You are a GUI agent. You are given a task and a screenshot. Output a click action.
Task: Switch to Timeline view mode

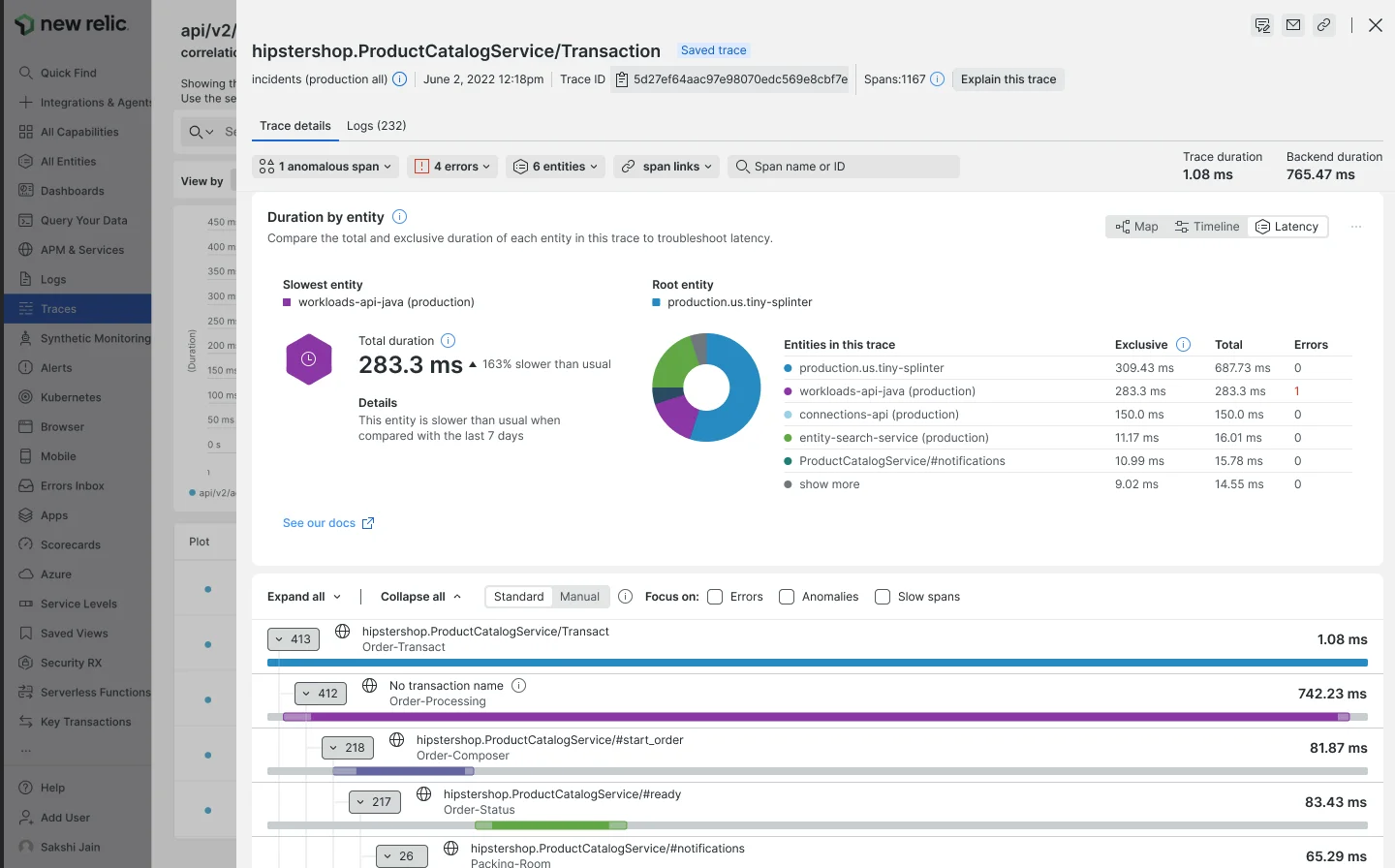coord(1207,226)
